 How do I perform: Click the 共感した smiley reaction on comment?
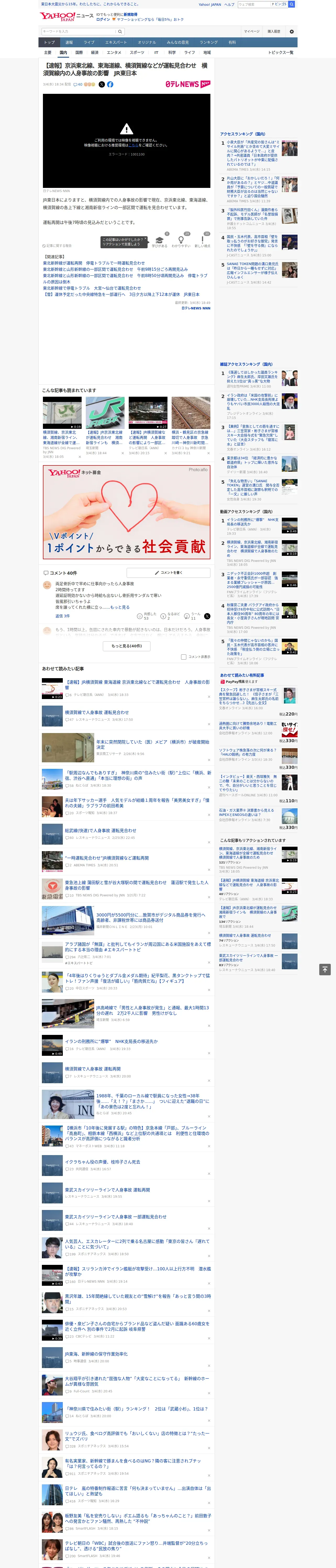pyautogui.click(x=147, y=616)
